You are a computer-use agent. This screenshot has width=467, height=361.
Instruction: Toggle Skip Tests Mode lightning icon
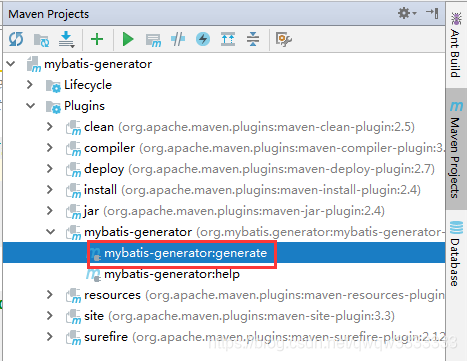pos(203,39)
